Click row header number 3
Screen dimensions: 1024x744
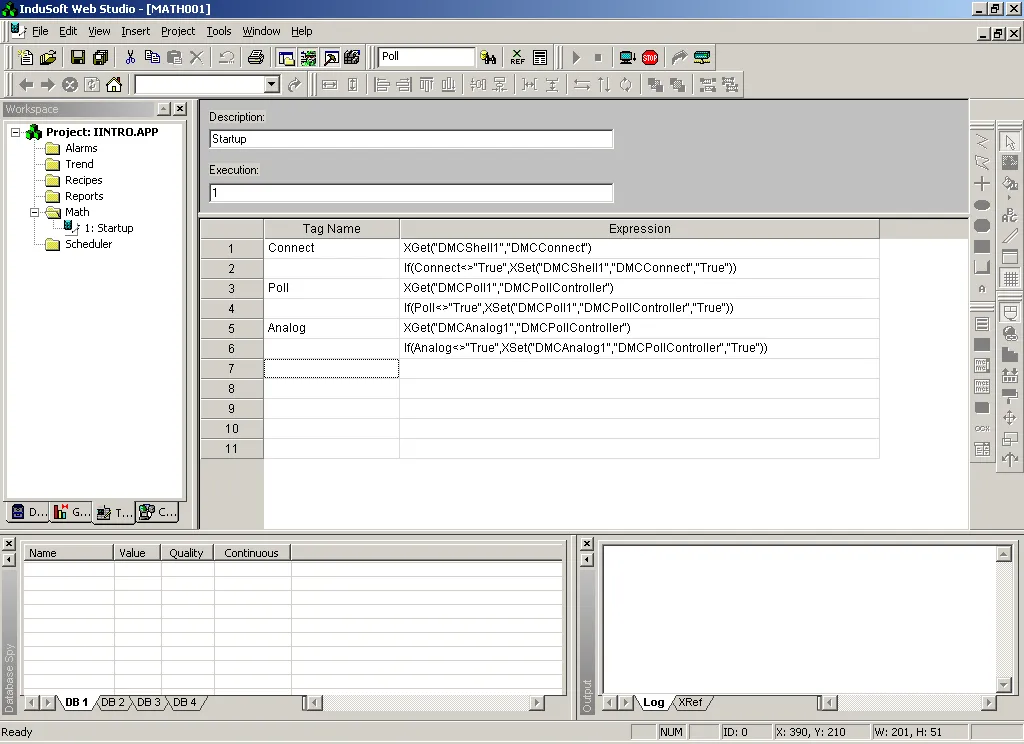pyautogui.click(x=231, y=288)
